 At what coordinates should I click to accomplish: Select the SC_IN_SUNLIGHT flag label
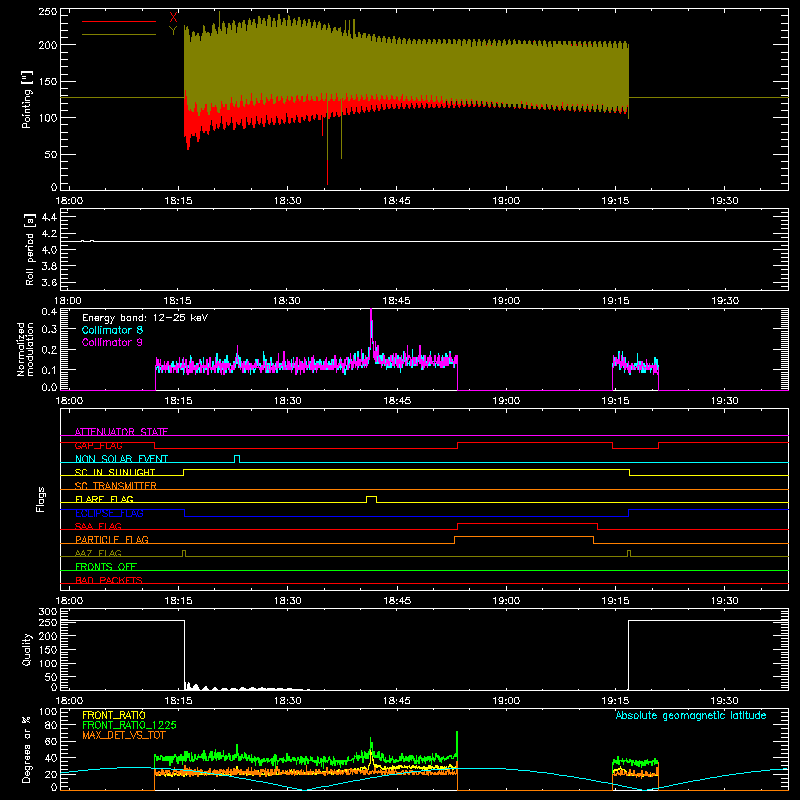pyautogui.click(x=115, y=472)
